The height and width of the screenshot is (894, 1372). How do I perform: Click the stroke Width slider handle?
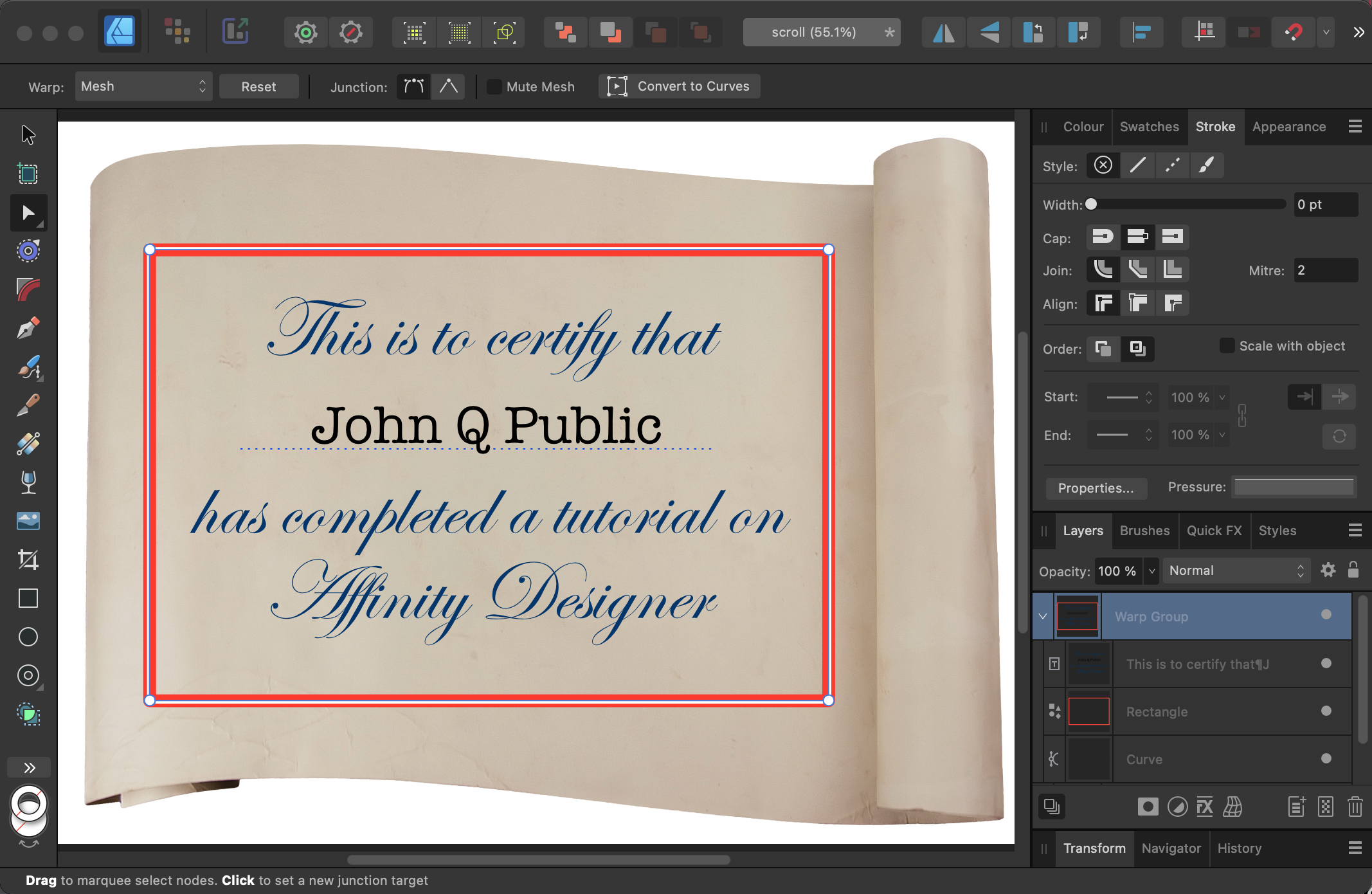(1091, 205)
